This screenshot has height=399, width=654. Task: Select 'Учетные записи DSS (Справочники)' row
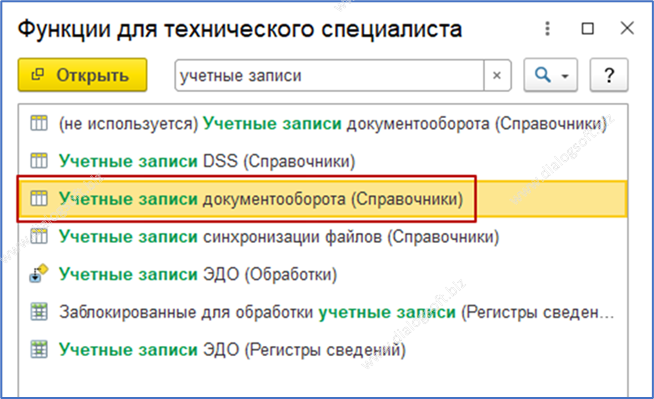tap(323, 161)
